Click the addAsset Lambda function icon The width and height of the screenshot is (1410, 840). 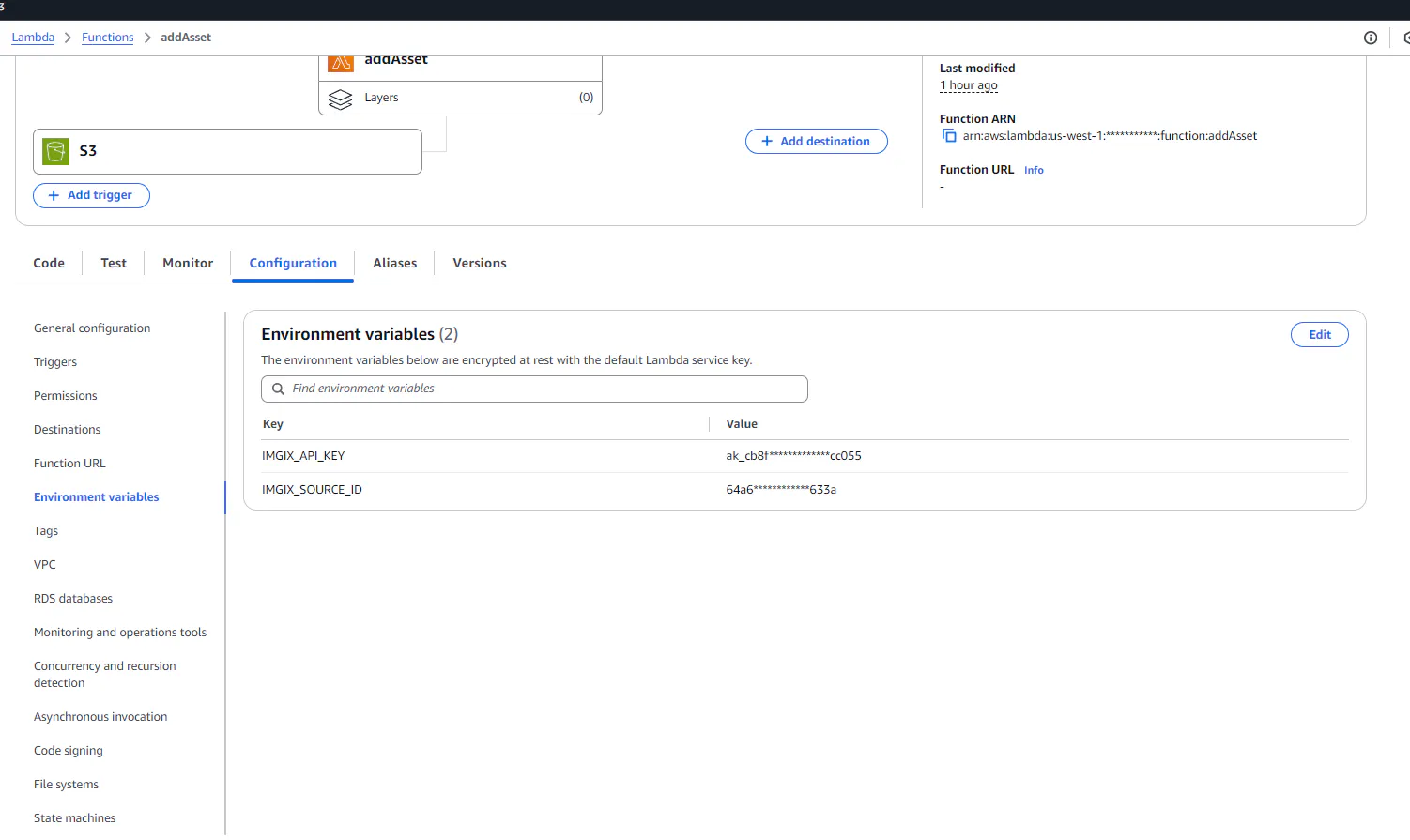341,63
